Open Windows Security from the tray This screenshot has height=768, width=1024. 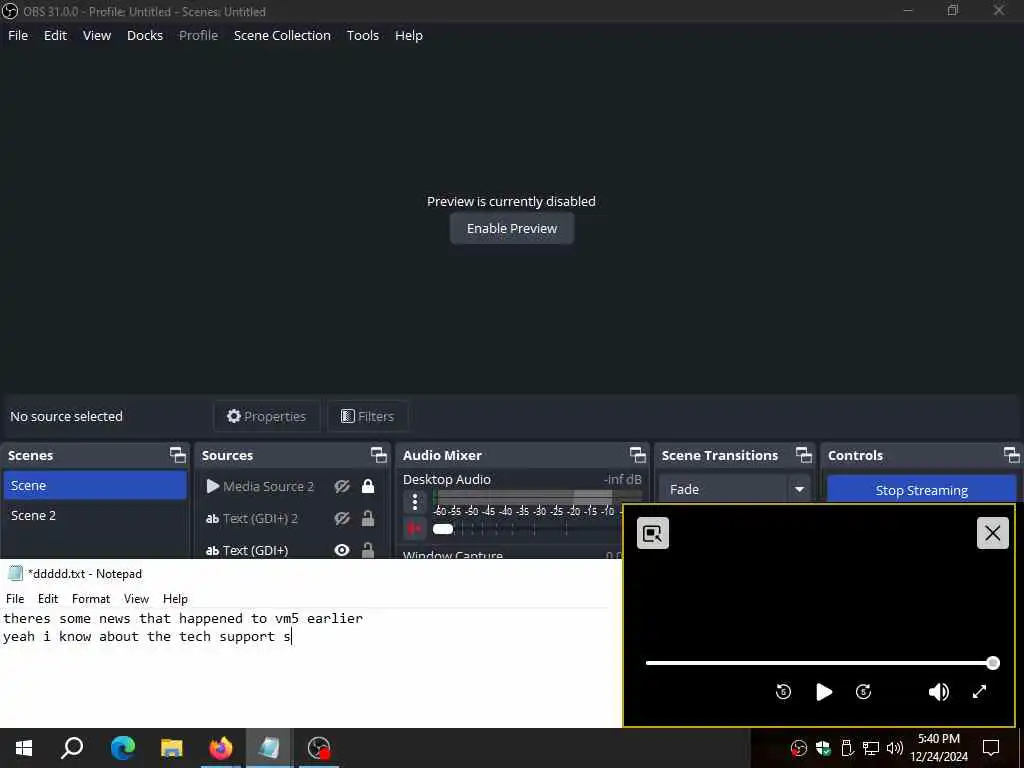[x=823, y=748]
